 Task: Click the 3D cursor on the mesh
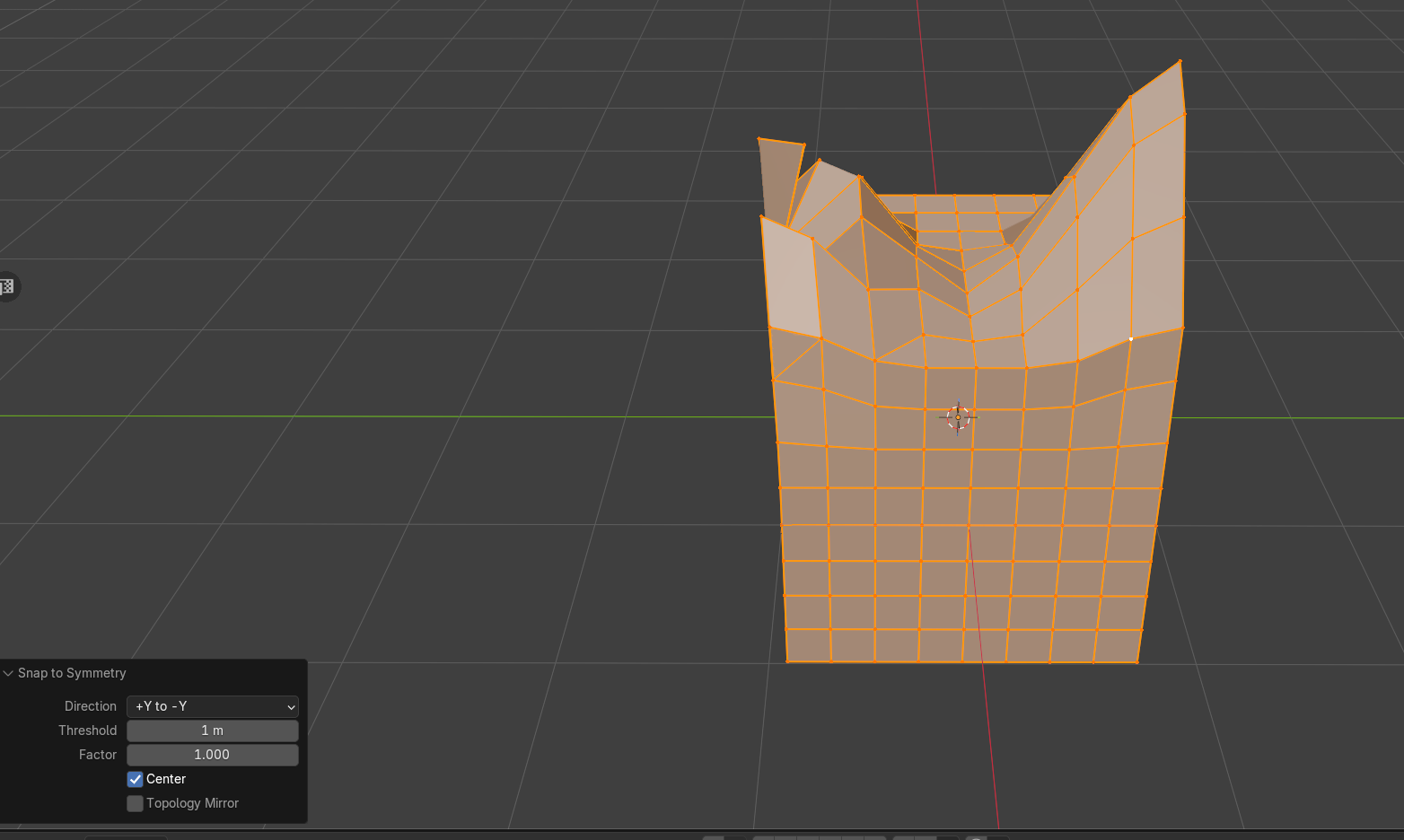click(x=958, y=417)
